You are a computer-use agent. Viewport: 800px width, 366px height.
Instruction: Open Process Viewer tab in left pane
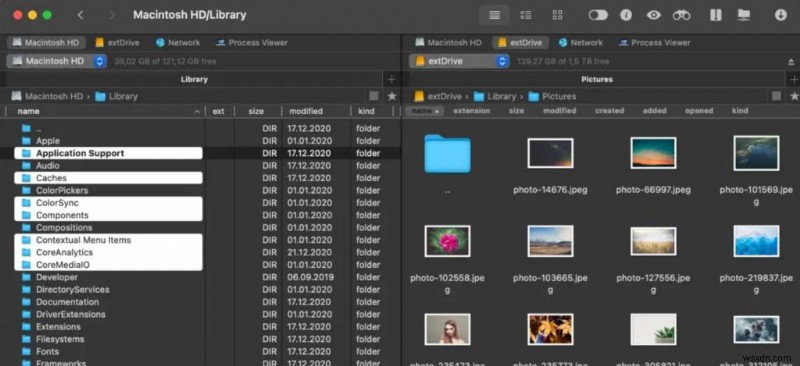click(252, 42)
